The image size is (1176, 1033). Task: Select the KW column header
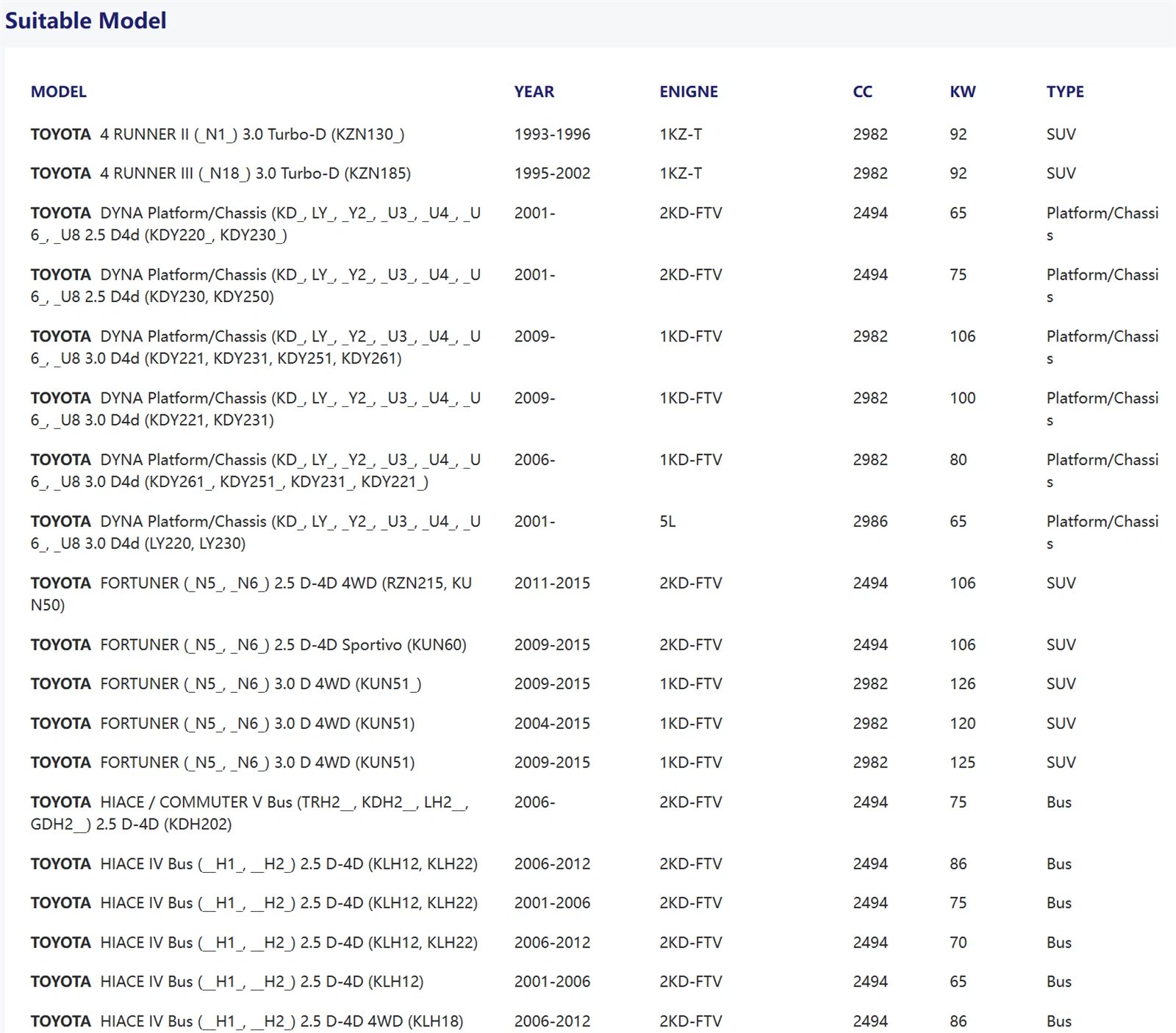(962, 92)
